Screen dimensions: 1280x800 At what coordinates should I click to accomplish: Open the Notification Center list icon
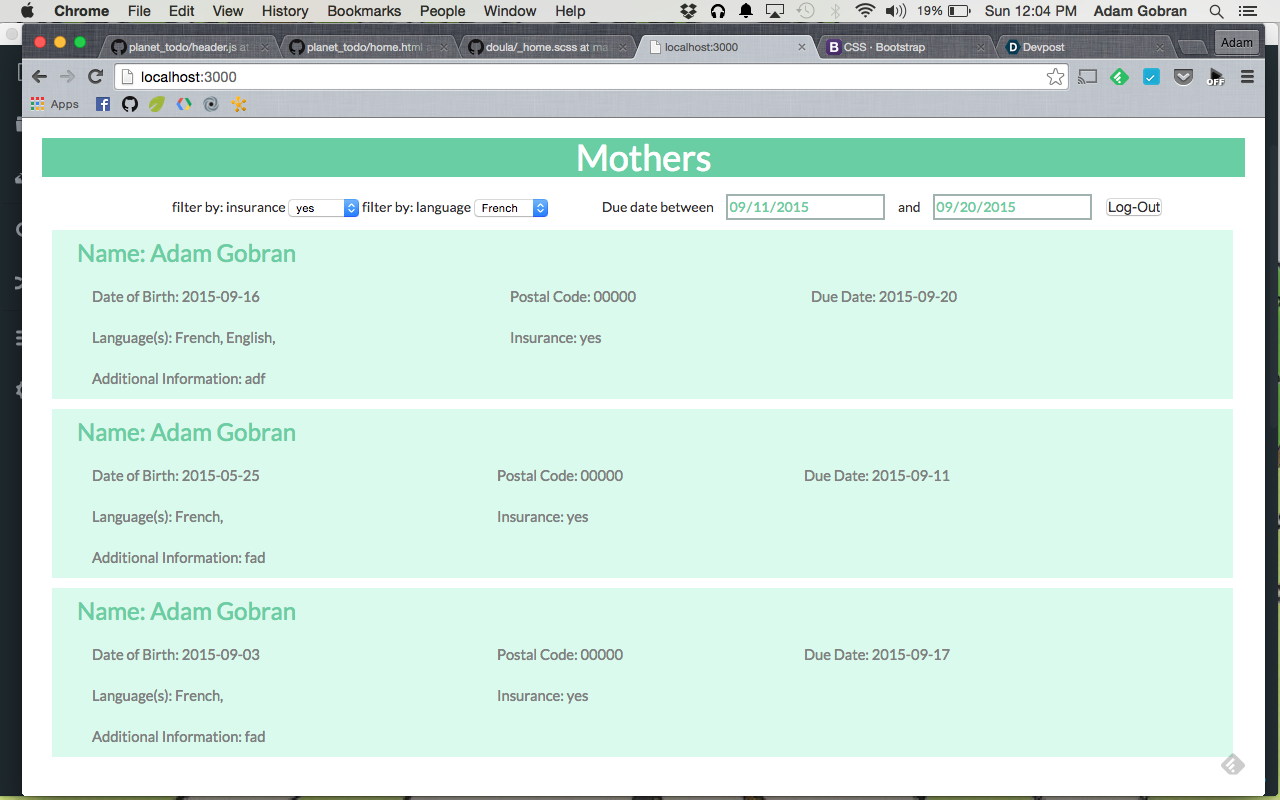point(1250,11)
